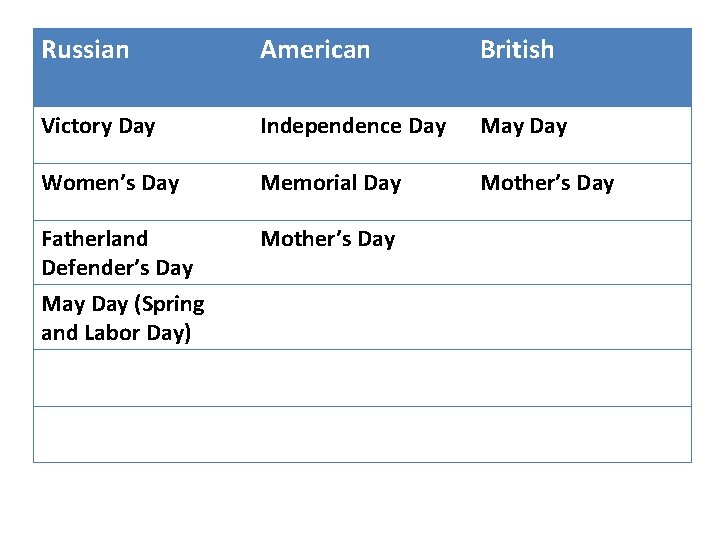The image size is (720, 540).
Task: Click the British column header cell
Action: (517, 50)
